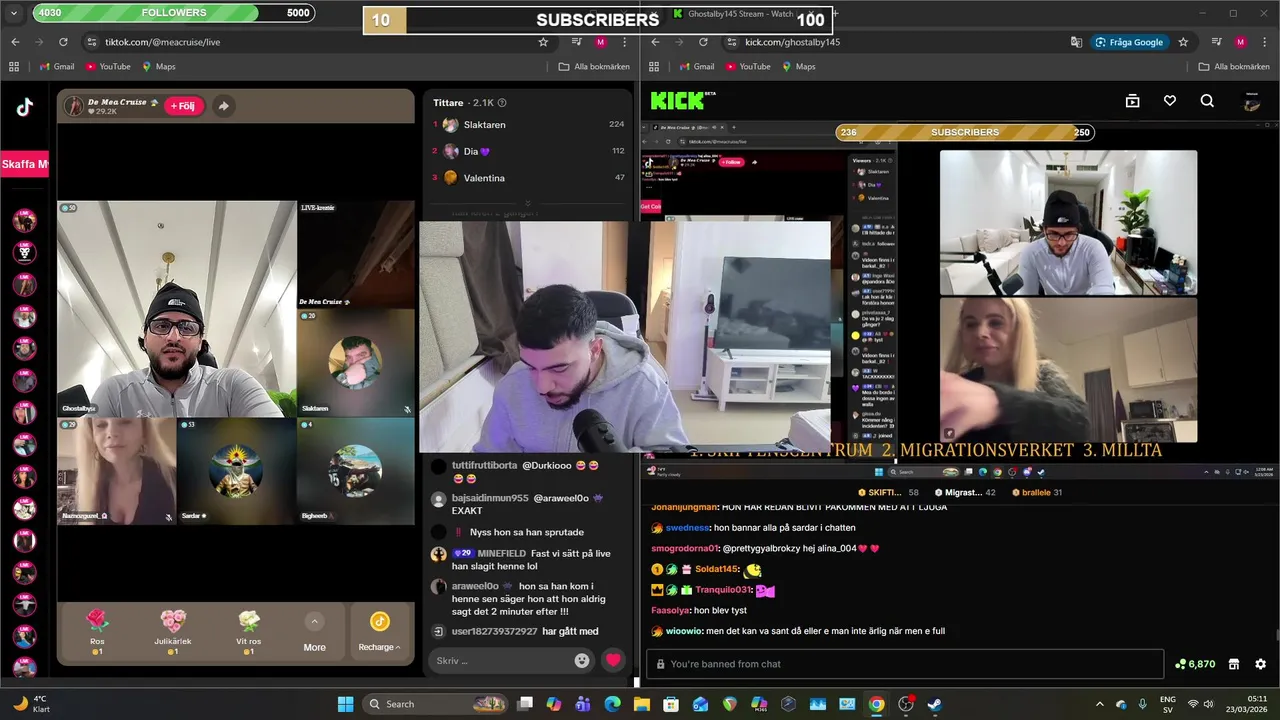Tap the red heart like button
Viewport: 1280px width, 720px height.
[614, 660]
